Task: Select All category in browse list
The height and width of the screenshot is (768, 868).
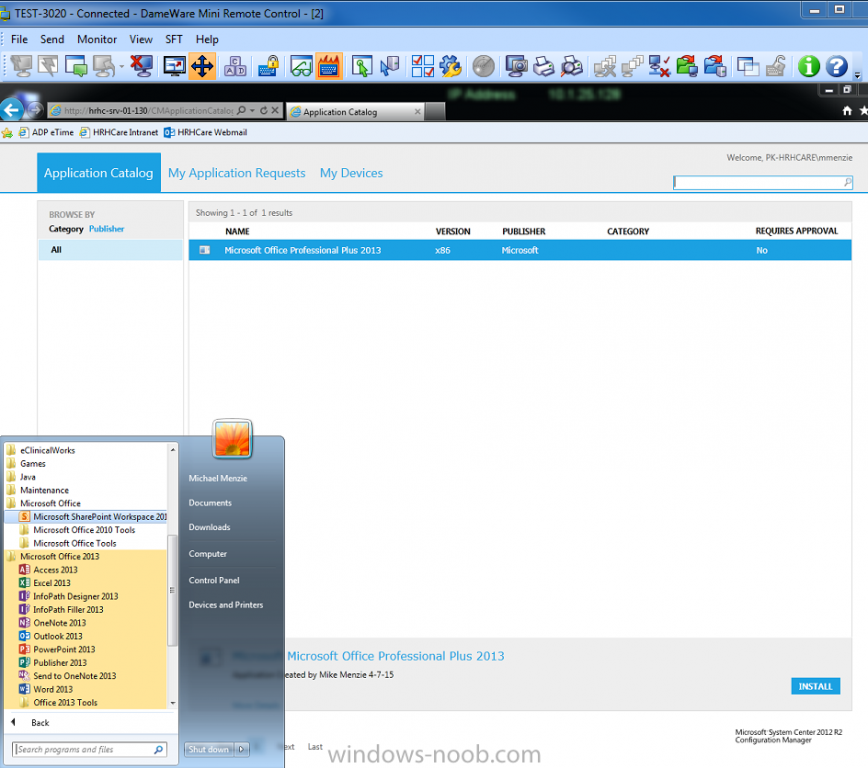Action: tap(110, 250)
